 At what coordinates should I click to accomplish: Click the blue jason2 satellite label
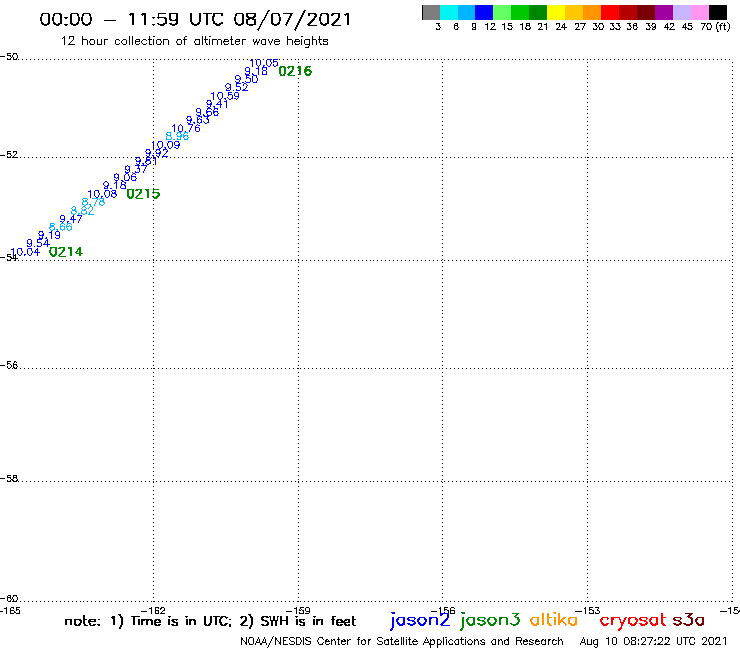coord(420,621)
